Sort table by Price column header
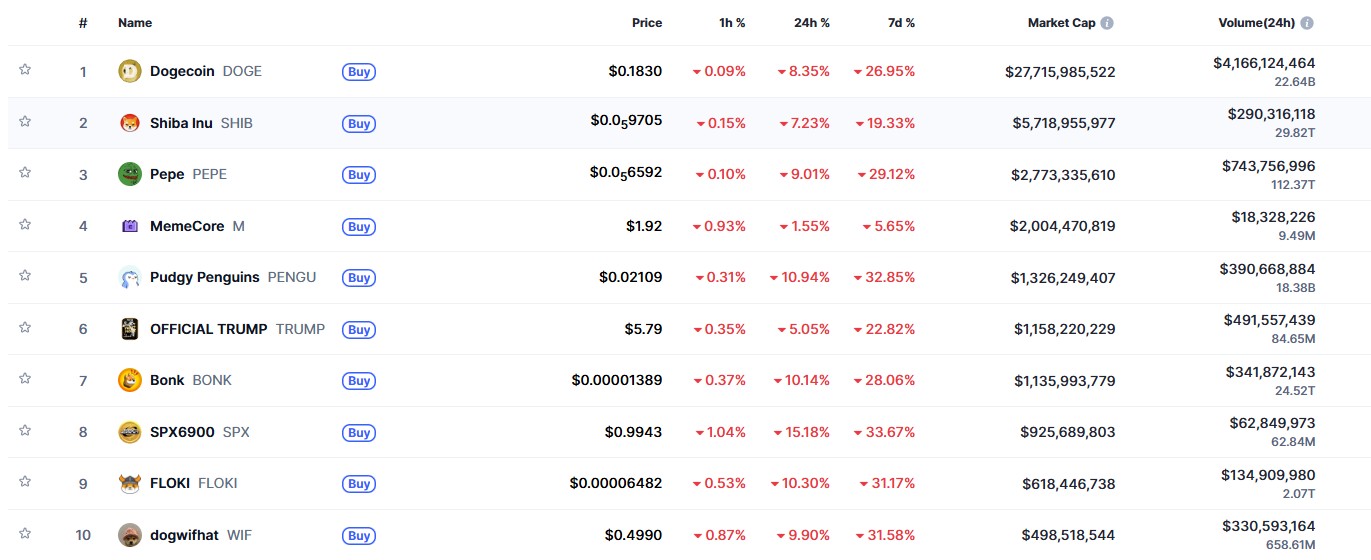The width and height of the screenshot is (1371, 560). click(646, 23)
